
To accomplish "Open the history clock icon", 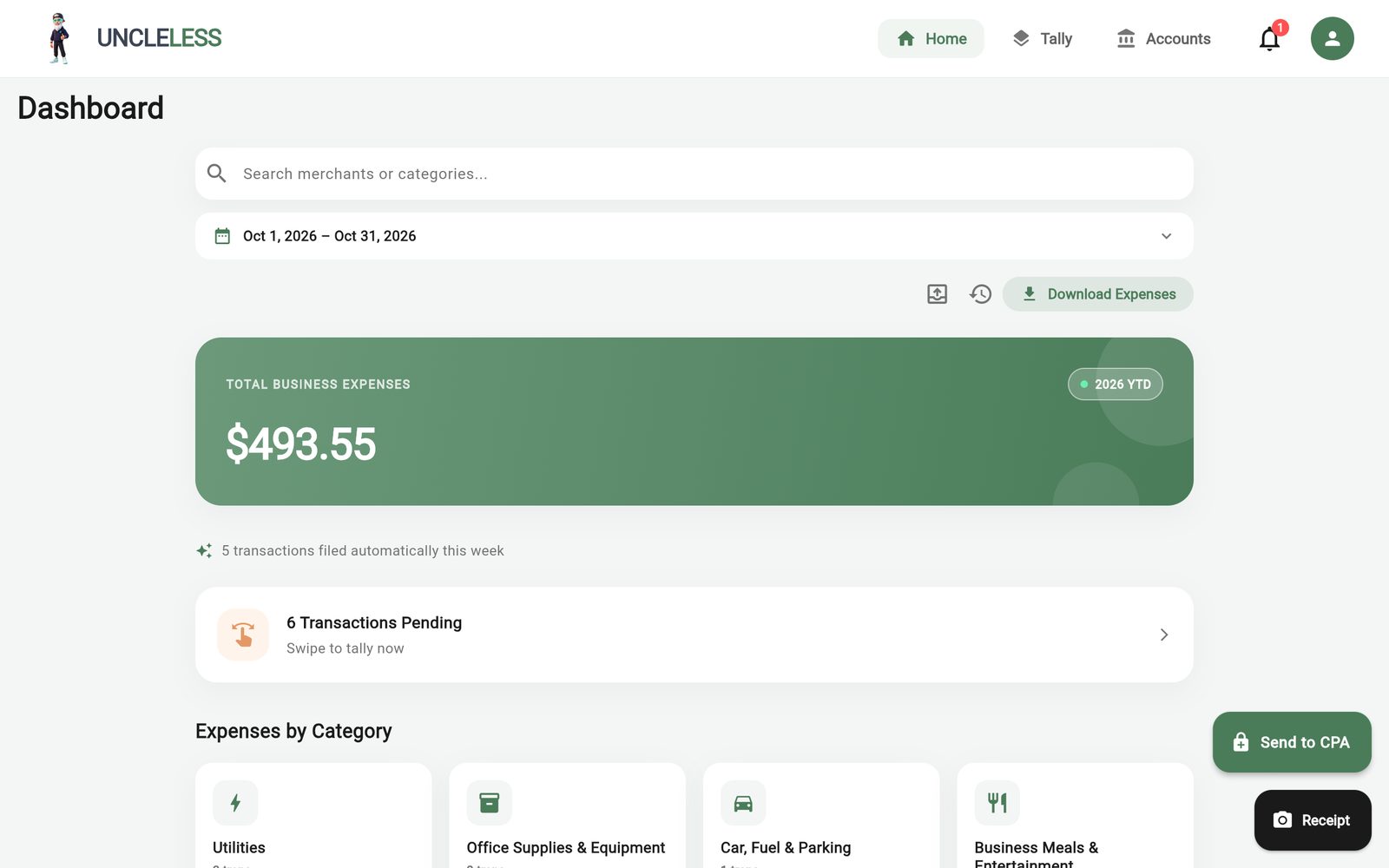I will pyautogui.click(x=980, y=294).
